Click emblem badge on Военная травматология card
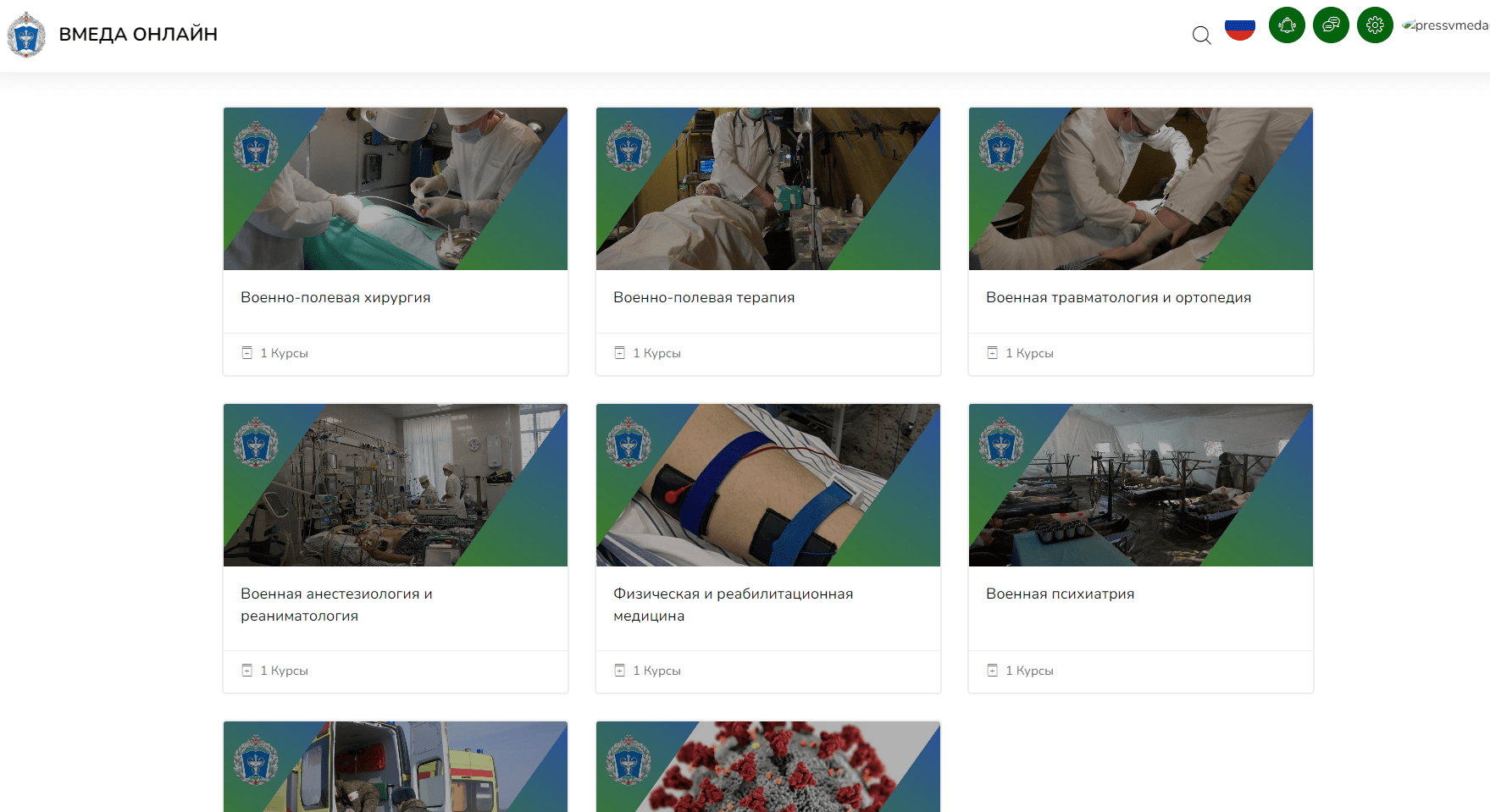This screenshot has width=1490, height=812. tap(1001, 146)
